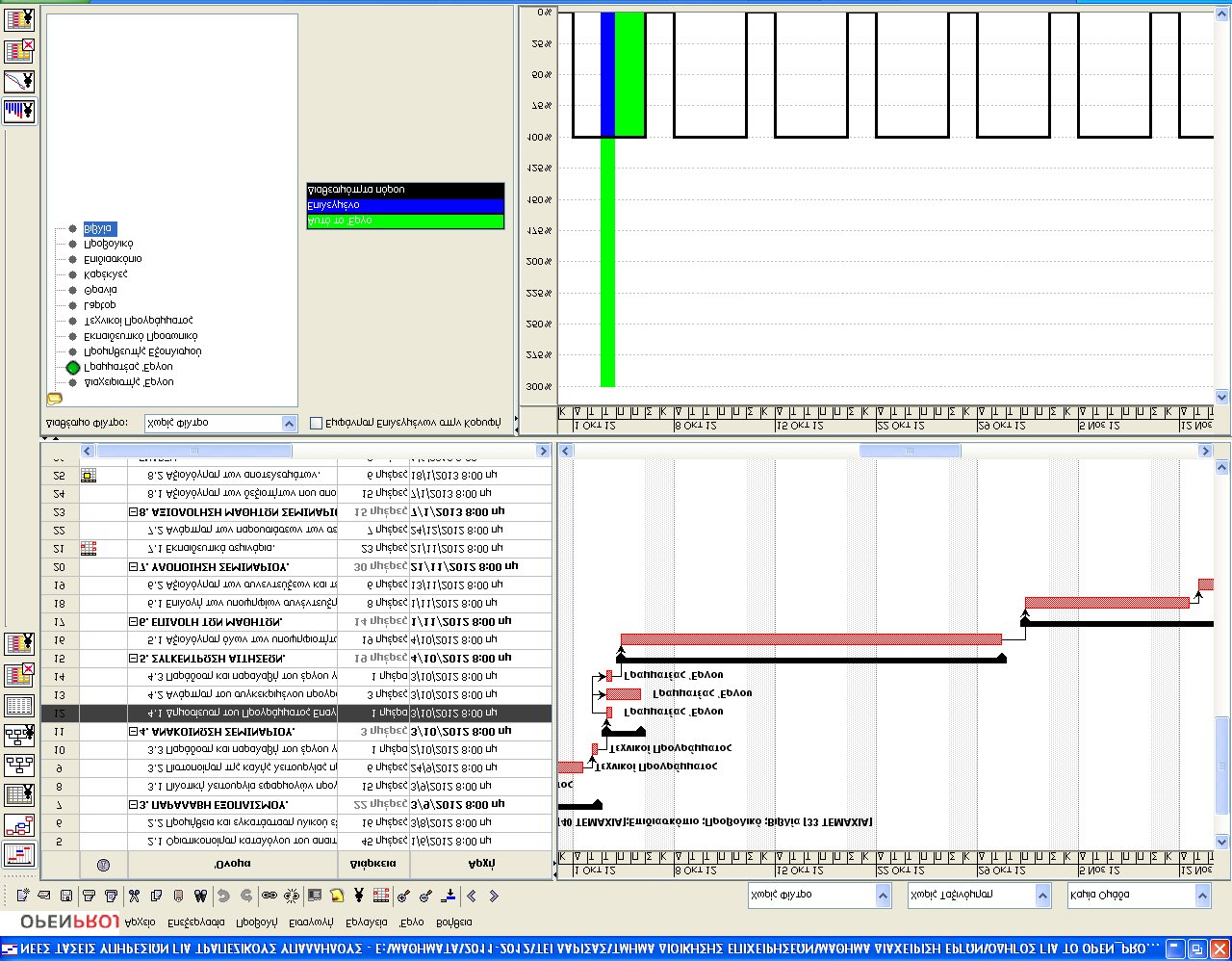Open the Resources table view icon

(x=19, y=795)
